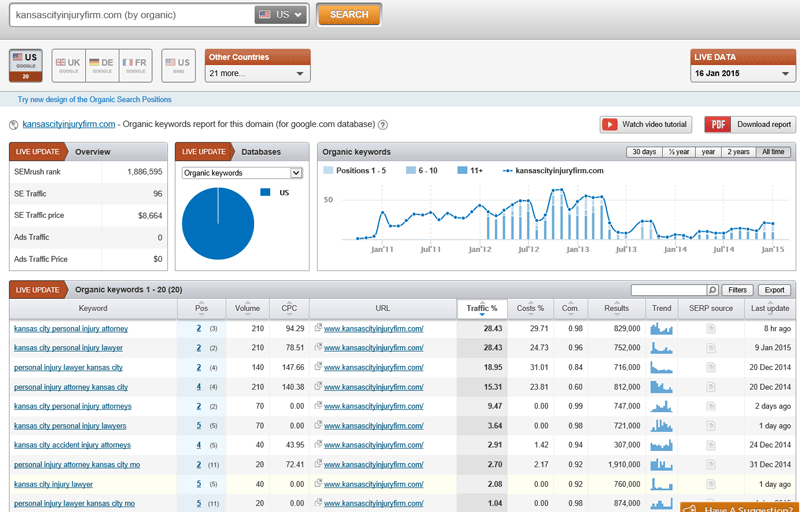Click trend chart for personal injury attorney kansas city mo

(x=661, y=465)
